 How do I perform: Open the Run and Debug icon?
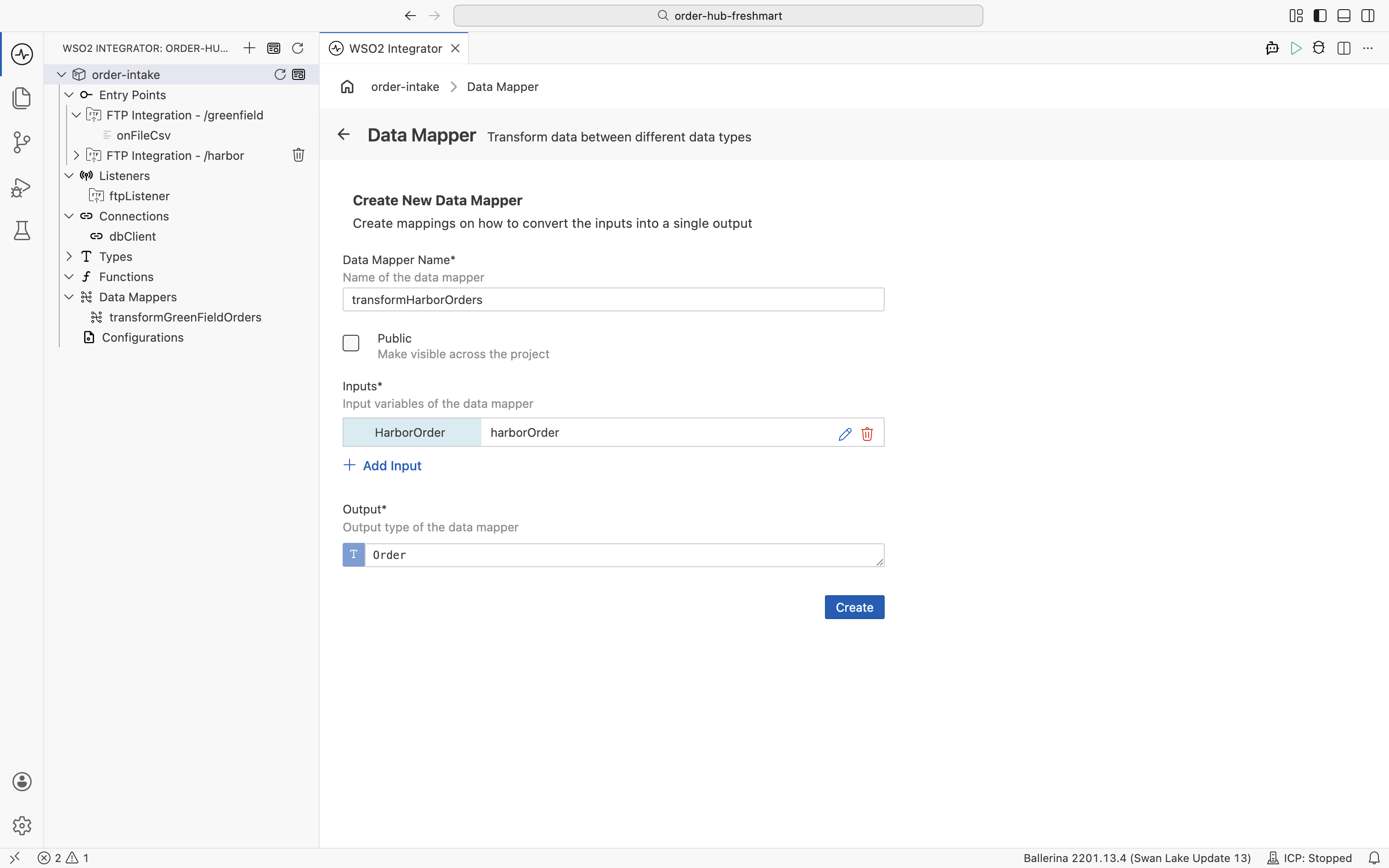click(x=22, y=187)
